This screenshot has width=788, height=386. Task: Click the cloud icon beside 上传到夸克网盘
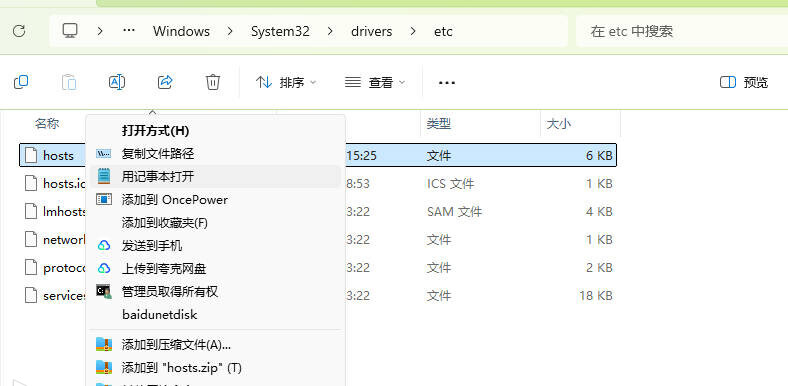[x=104, y=269]
